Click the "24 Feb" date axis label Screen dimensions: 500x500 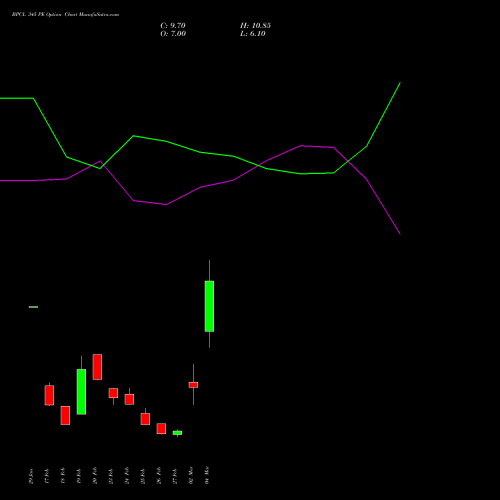127,476
